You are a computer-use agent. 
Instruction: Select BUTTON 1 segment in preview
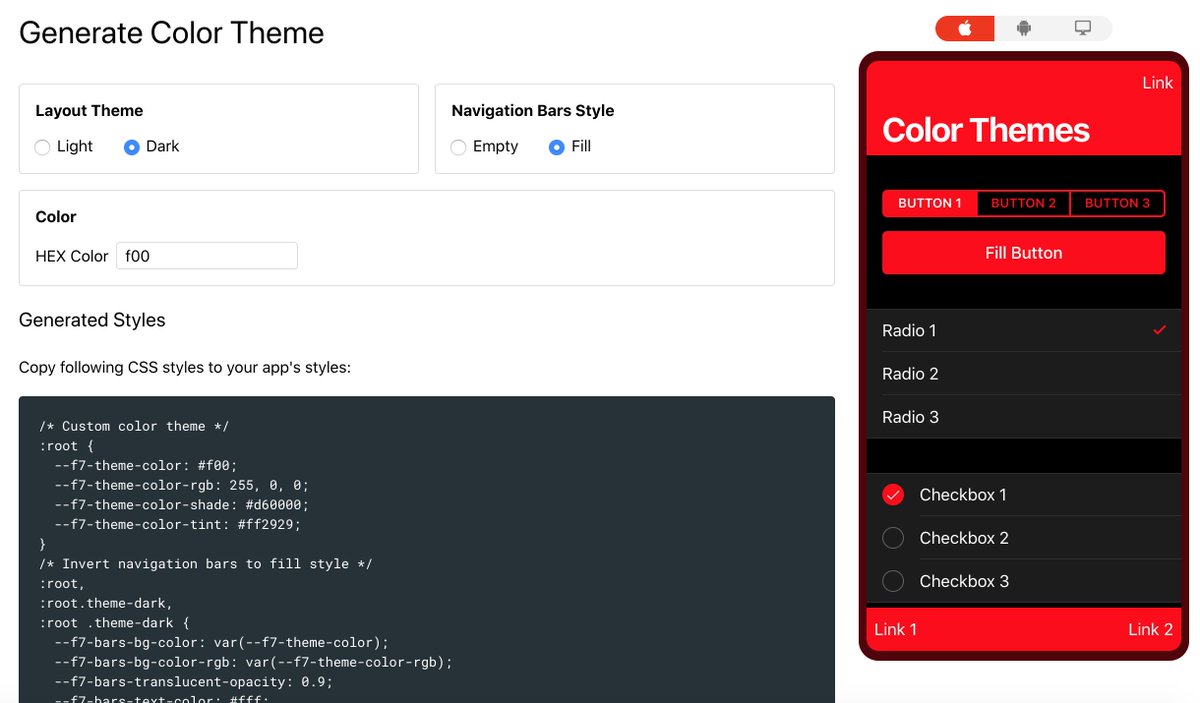(x=929, y=203)
